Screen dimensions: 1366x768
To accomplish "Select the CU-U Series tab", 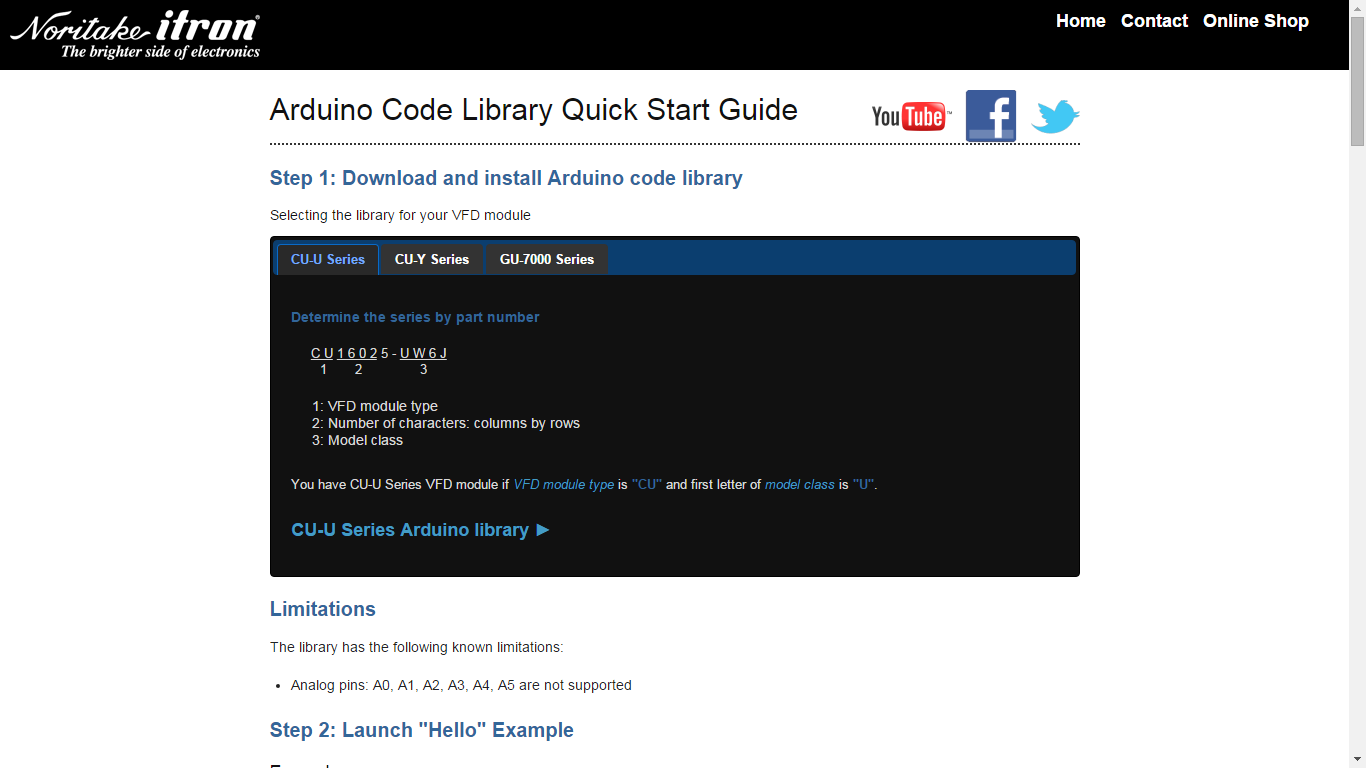I will click(328, 259).
